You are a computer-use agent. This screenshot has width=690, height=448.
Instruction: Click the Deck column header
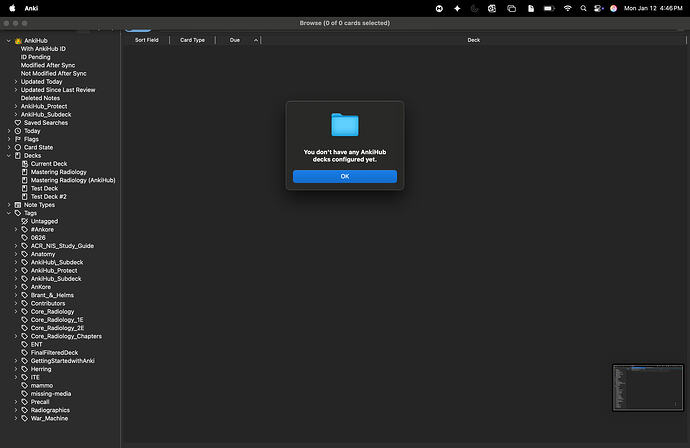coord(473,40)
